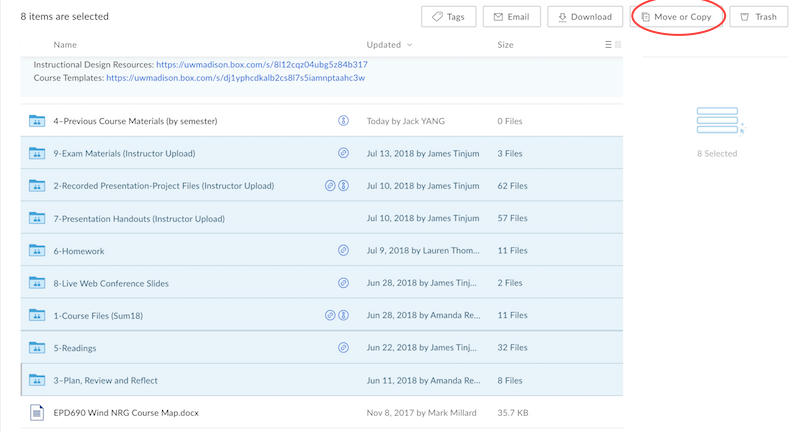Click the shared link icon on 6-Homework row
This screenshot has width=800, height=432.
pos(343,250)
